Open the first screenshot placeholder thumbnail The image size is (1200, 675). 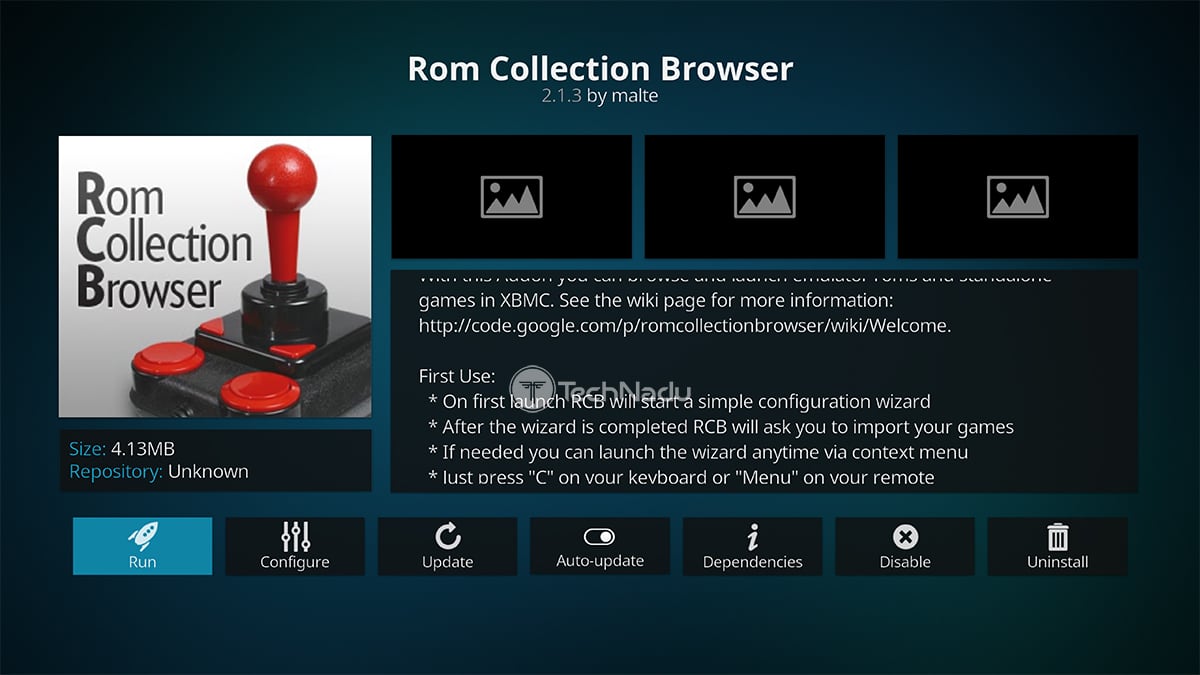click(x=511, y=197)
